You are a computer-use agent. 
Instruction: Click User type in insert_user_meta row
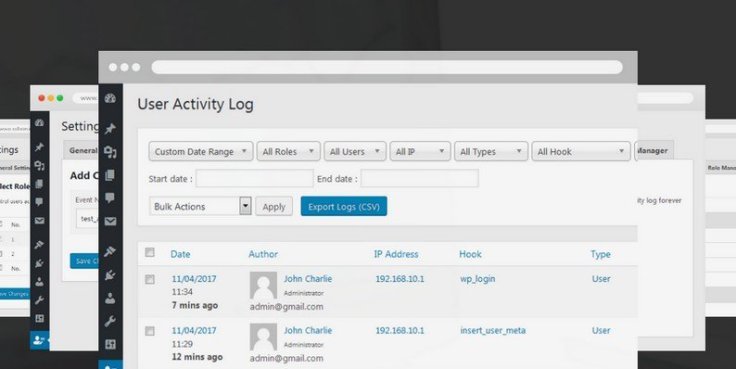tap(601, 330)
